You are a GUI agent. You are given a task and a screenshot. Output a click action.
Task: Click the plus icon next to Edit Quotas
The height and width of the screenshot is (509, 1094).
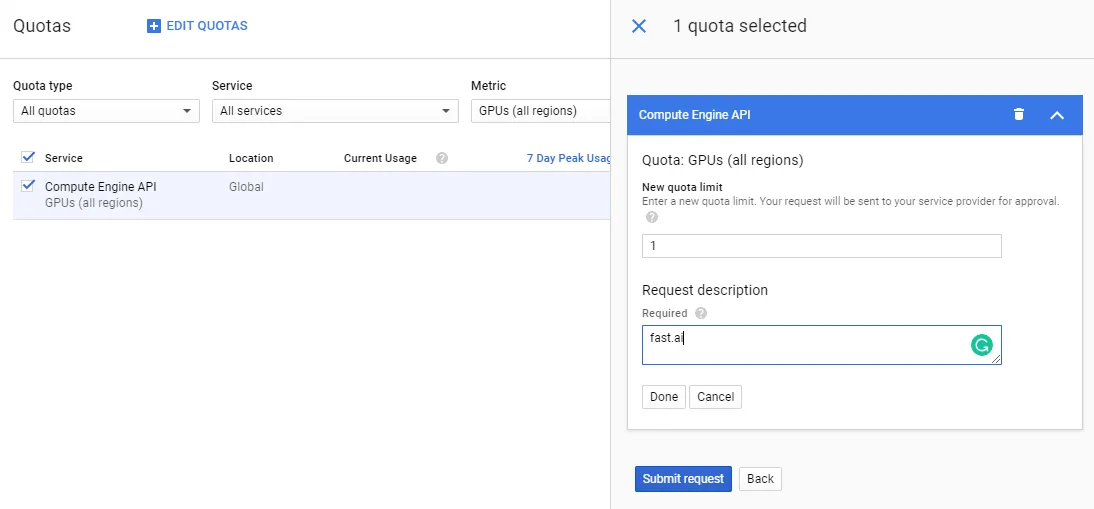click(154, 26)
